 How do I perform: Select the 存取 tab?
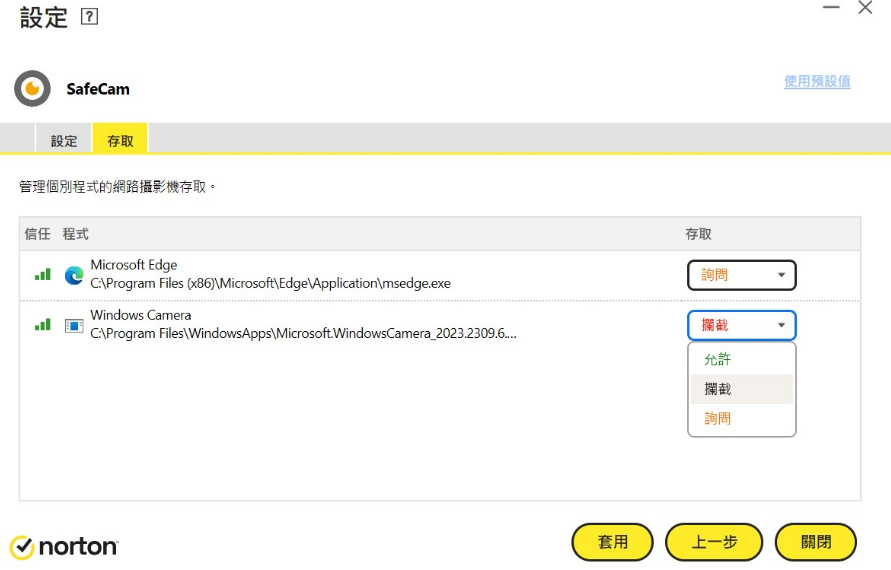point(120,140)
